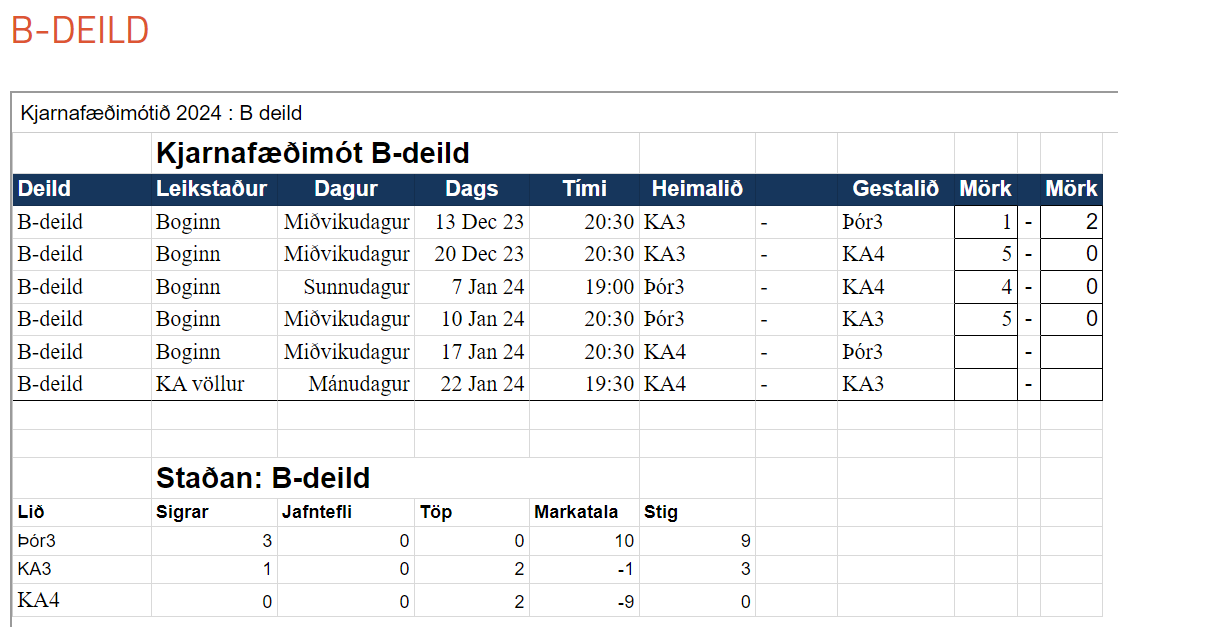Select the Heimalið column header
The width and height of the screenshot is (1223, 627).
(x=698, y=189)
